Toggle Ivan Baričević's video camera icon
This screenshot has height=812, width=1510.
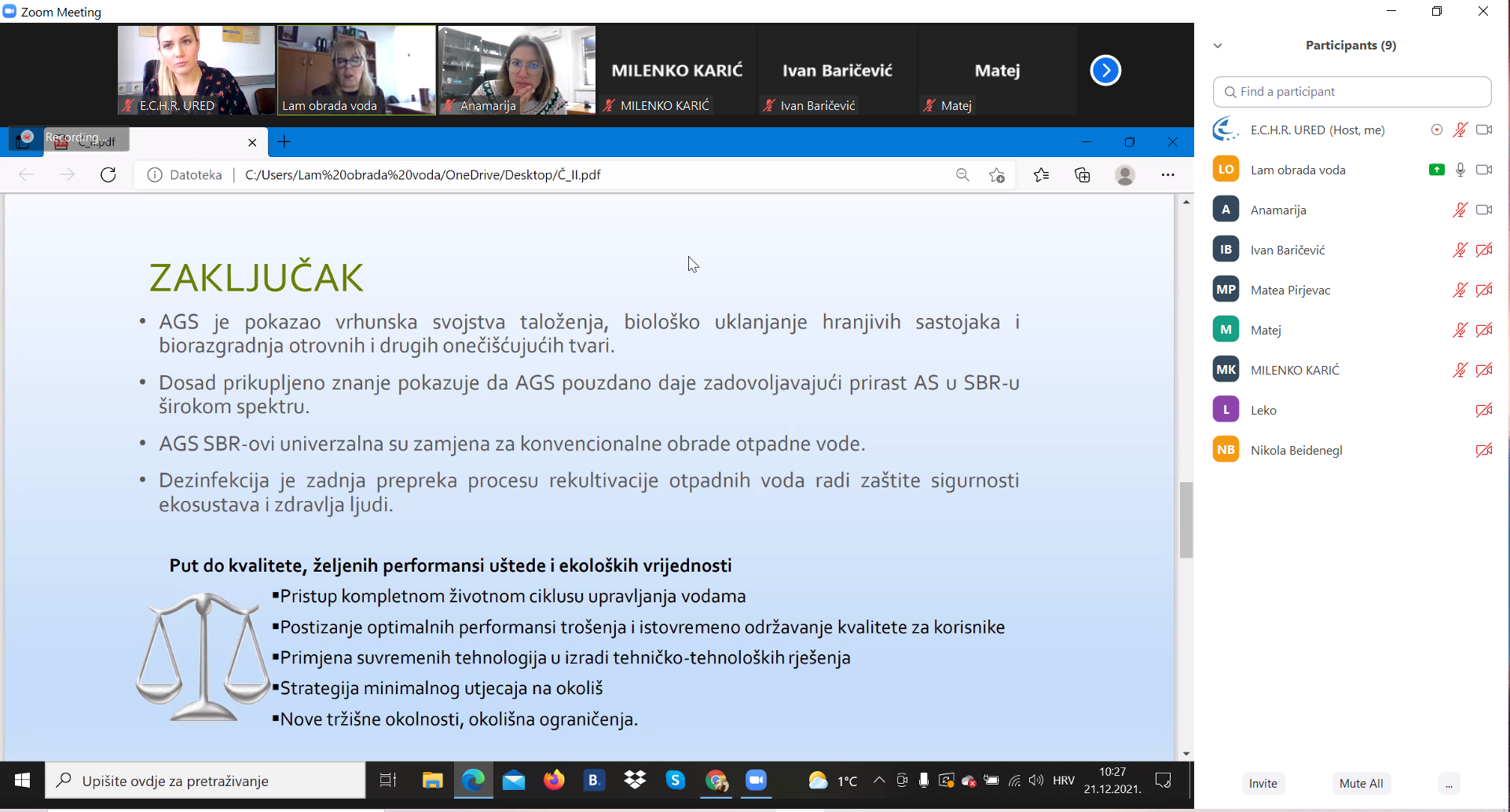1483,251
